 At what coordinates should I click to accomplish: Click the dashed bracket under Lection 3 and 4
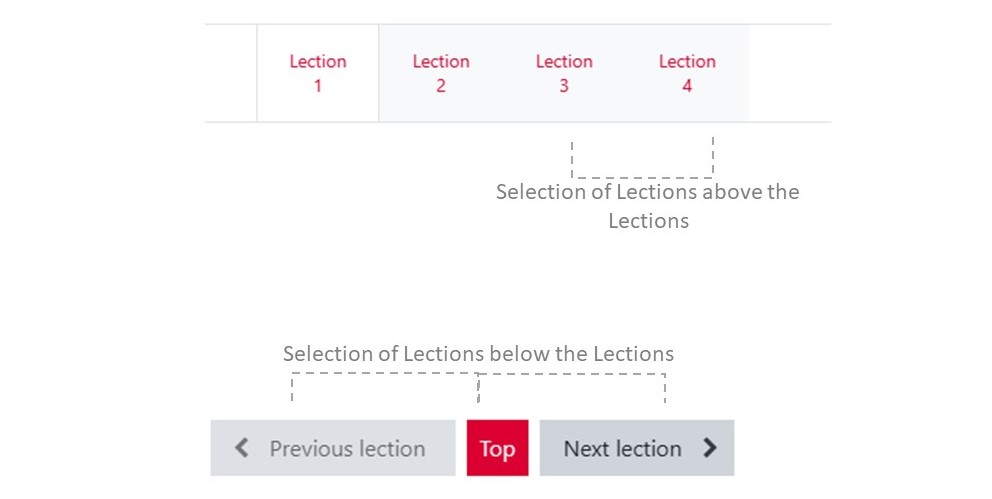[x=642, y=176]
